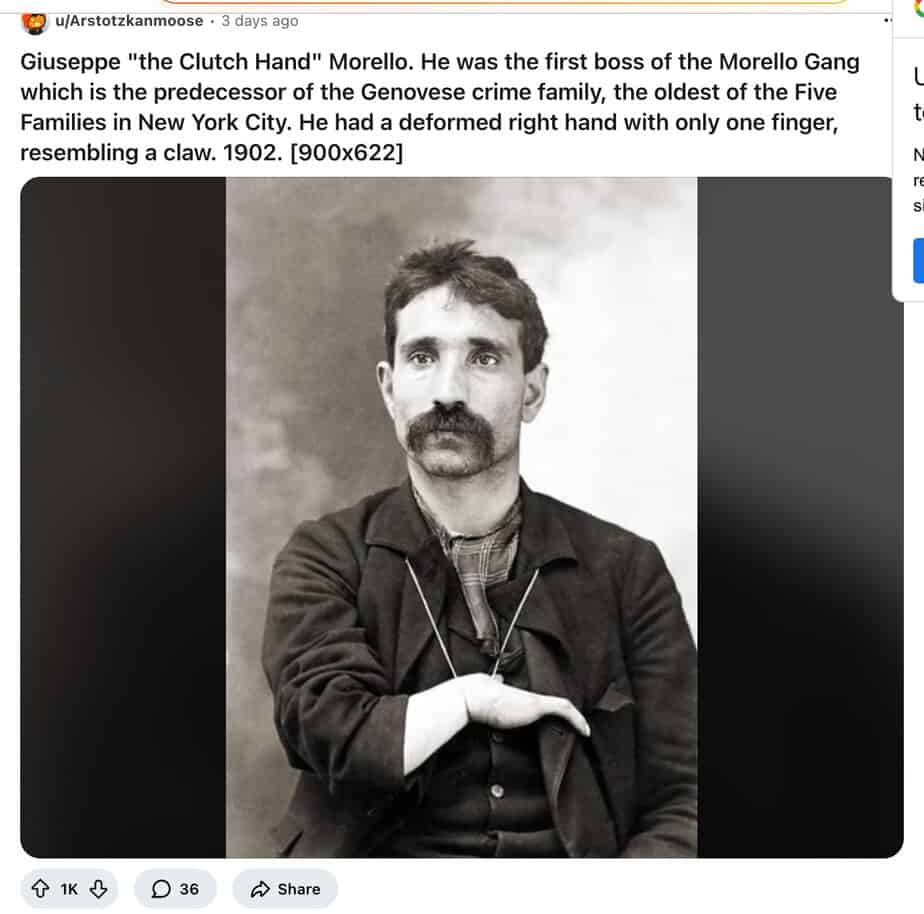Click the small description text in Google popup
924x914 pixels.
[919, 180]
